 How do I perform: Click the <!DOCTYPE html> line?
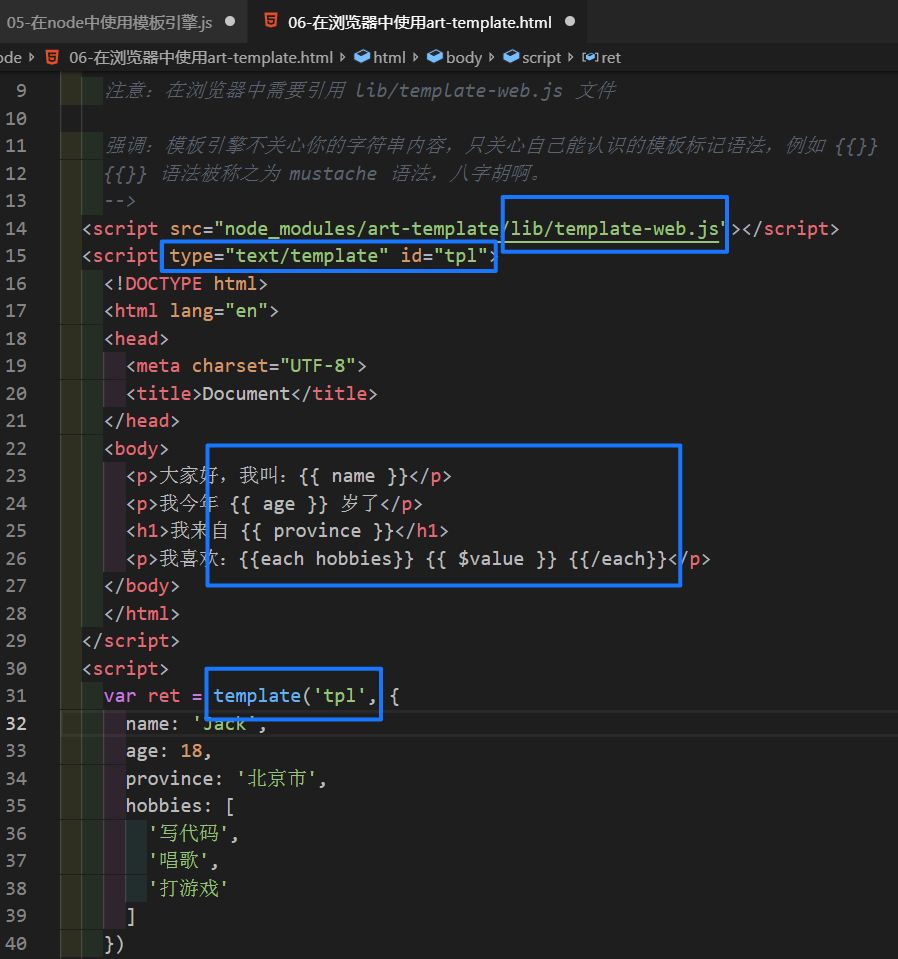186,284
